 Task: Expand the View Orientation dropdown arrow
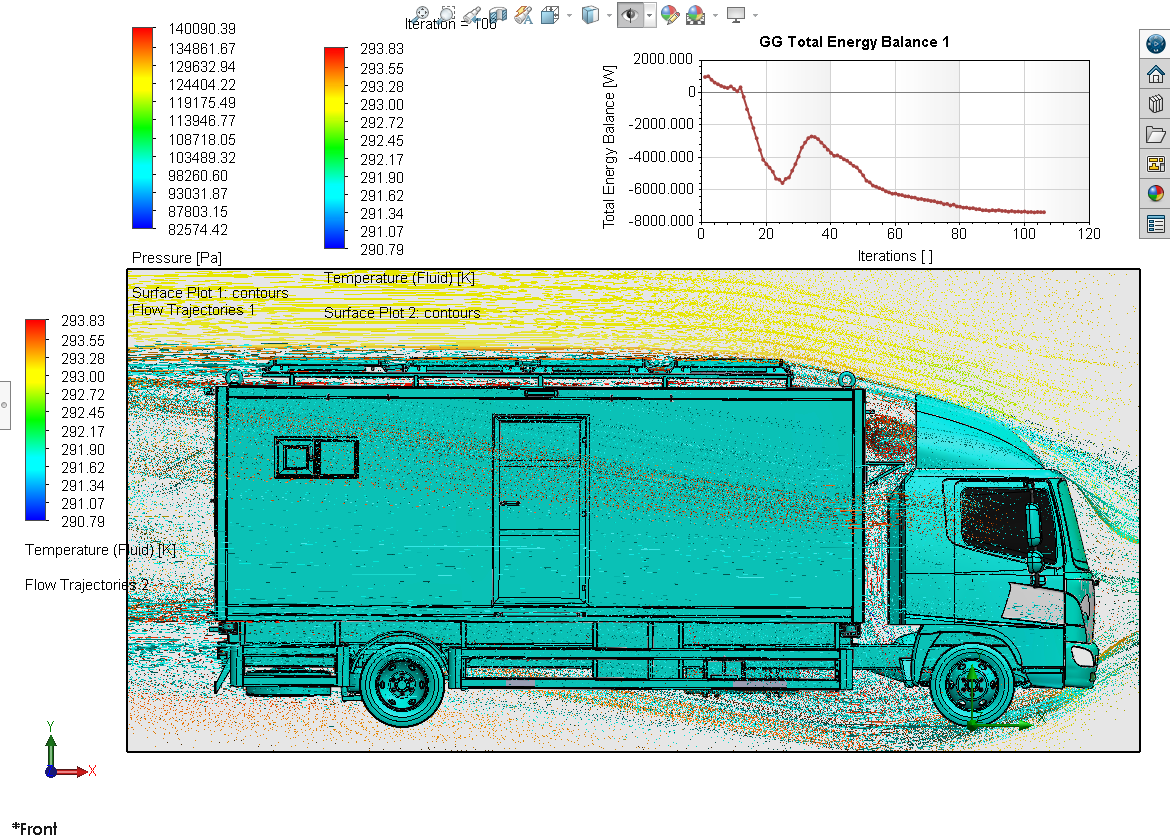pos(570,15)
